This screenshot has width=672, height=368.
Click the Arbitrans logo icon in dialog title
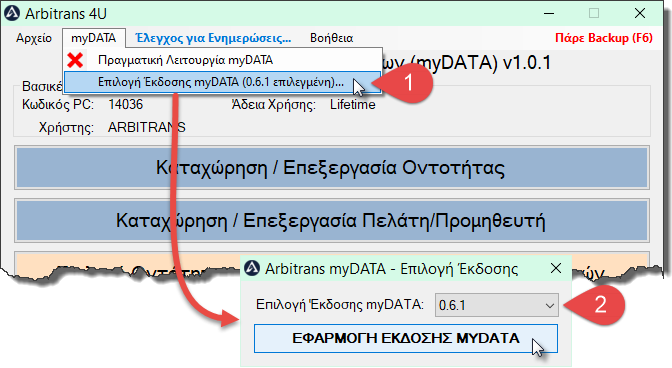click(x=252, y=269)
